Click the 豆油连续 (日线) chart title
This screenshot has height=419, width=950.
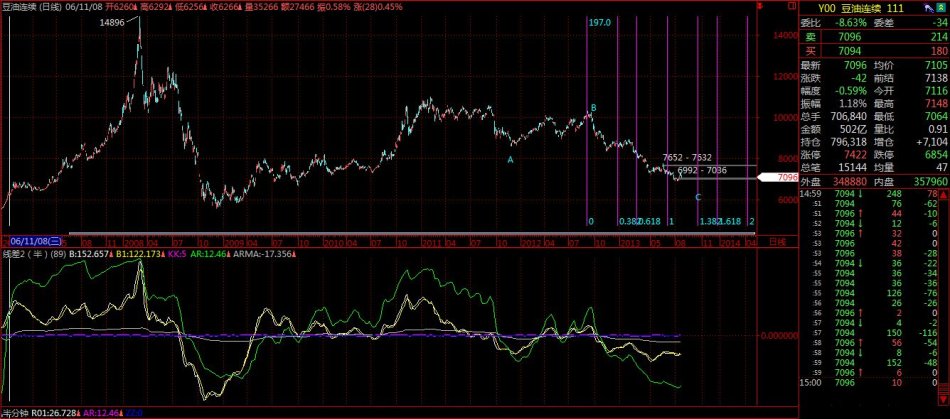click(x=33, y=8)
